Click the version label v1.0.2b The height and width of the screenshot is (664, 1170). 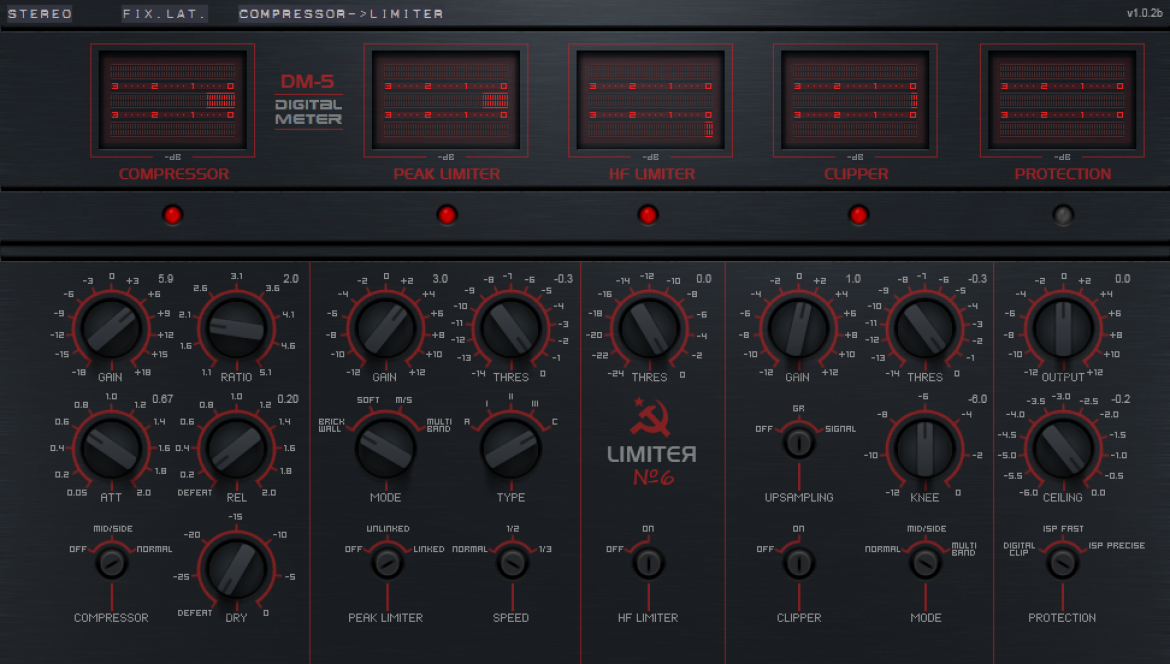(x=1144, y=13)
